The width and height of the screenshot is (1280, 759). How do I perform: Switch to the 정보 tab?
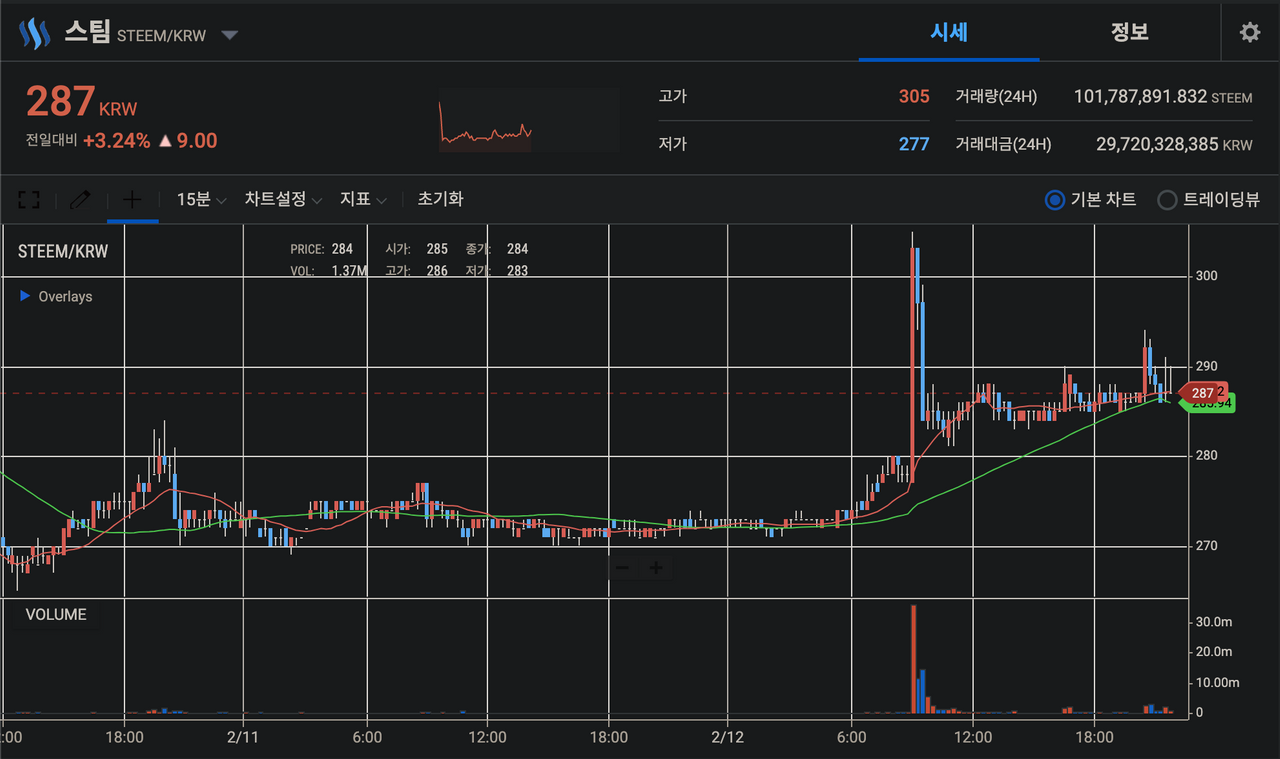(1129, 32)
